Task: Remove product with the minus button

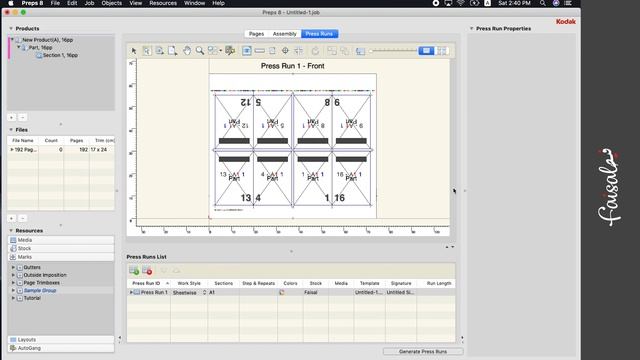Action: click(23, 118)
